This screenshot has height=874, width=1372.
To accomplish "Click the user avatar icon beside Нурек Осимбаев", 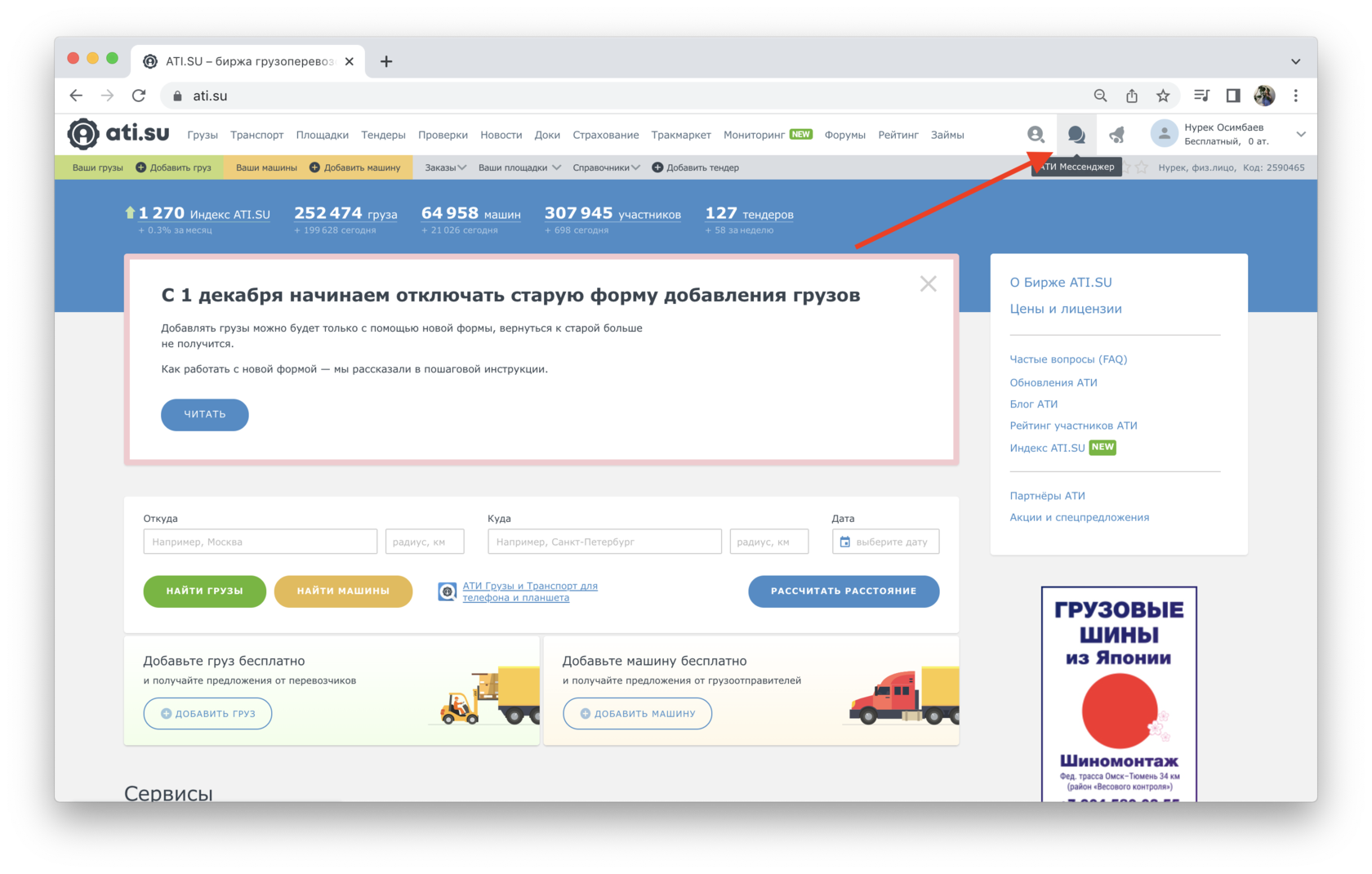I will 1164,134.
